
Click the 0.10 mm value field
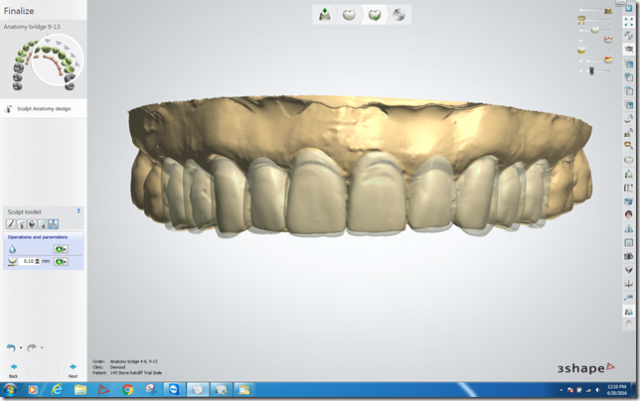pyautogui.click(x=27, y=261)
